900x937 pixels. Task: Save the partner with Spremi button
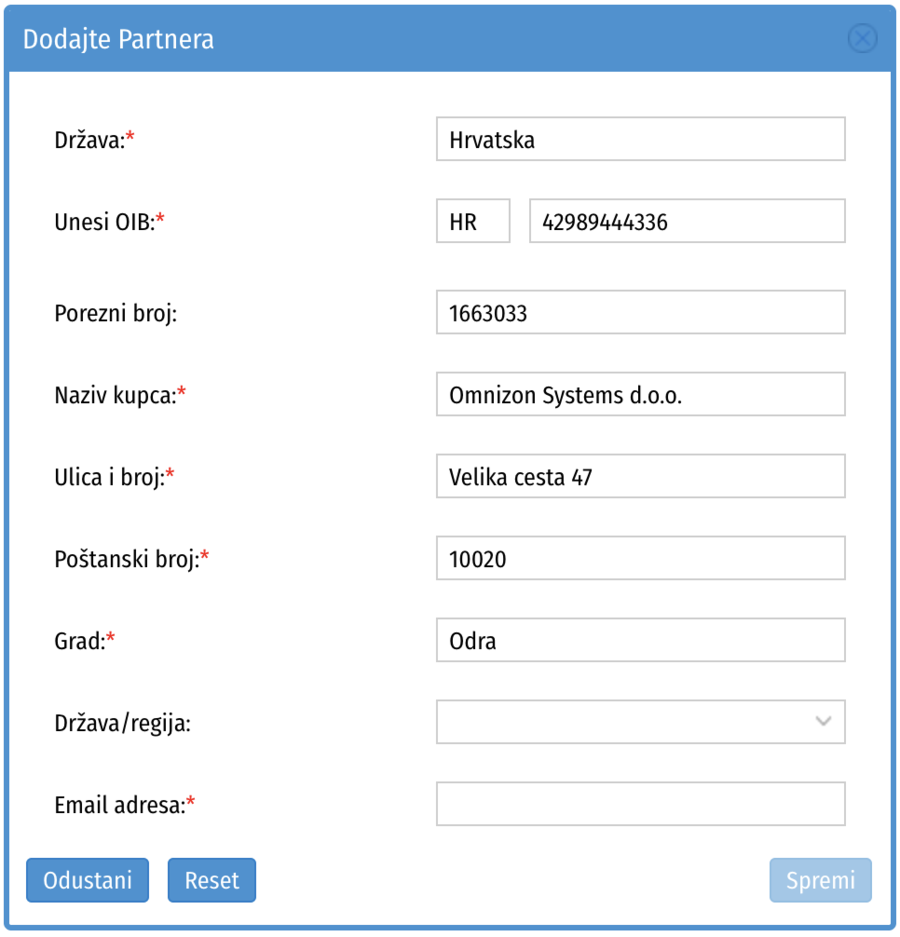click(820, 880)
